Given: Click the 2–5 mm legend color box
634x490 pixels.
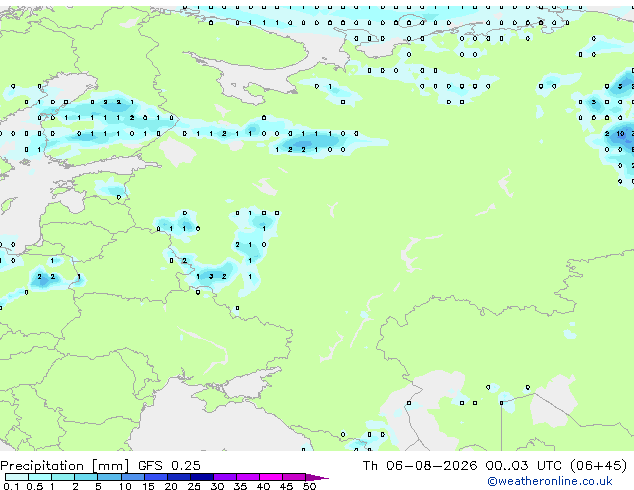Looking at the screenshot, I should pos(86,477).
